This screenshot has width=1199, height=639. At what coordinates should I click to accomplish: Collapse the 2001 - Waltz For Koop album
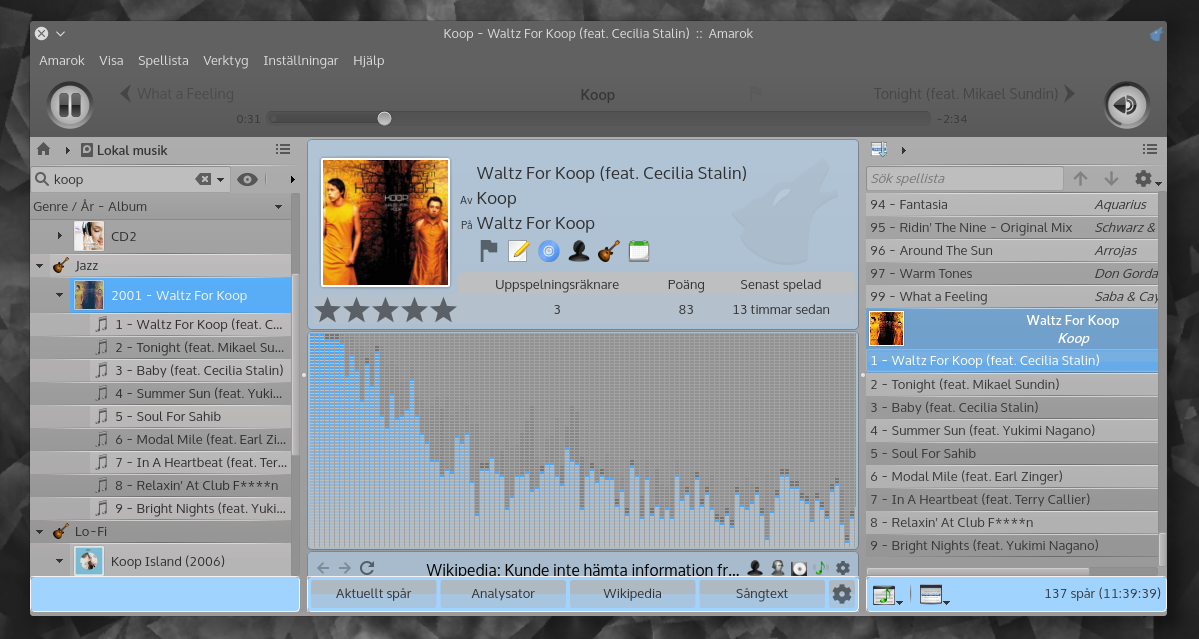(x=60, y=295)
